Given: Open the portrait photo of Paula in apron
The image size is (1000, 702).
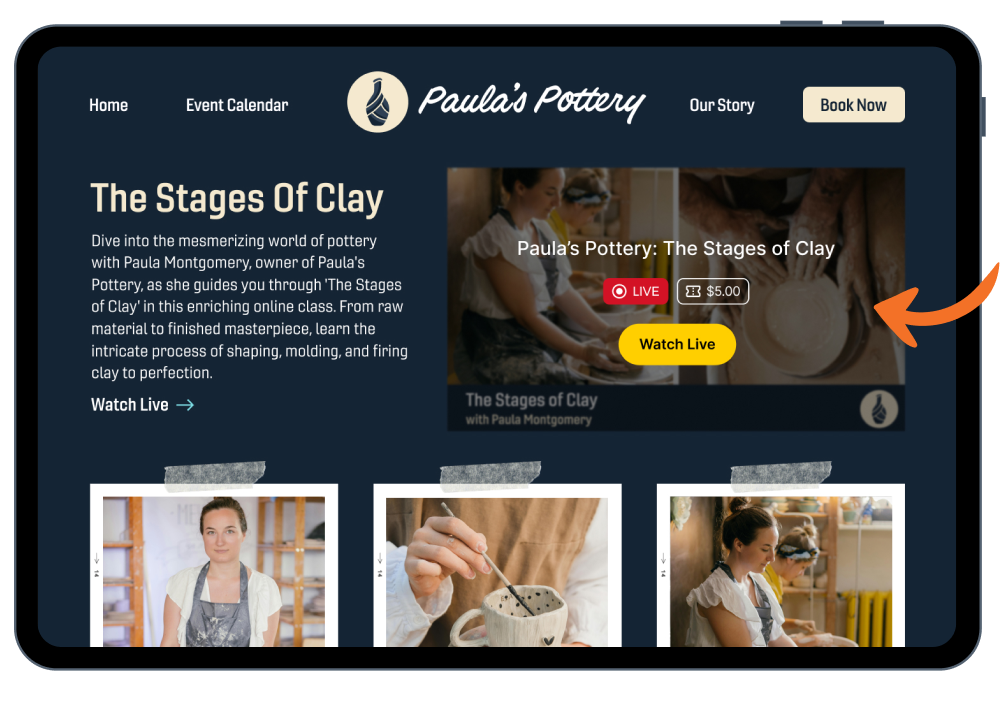Looking at the screenshot, I should coord(214,571).
